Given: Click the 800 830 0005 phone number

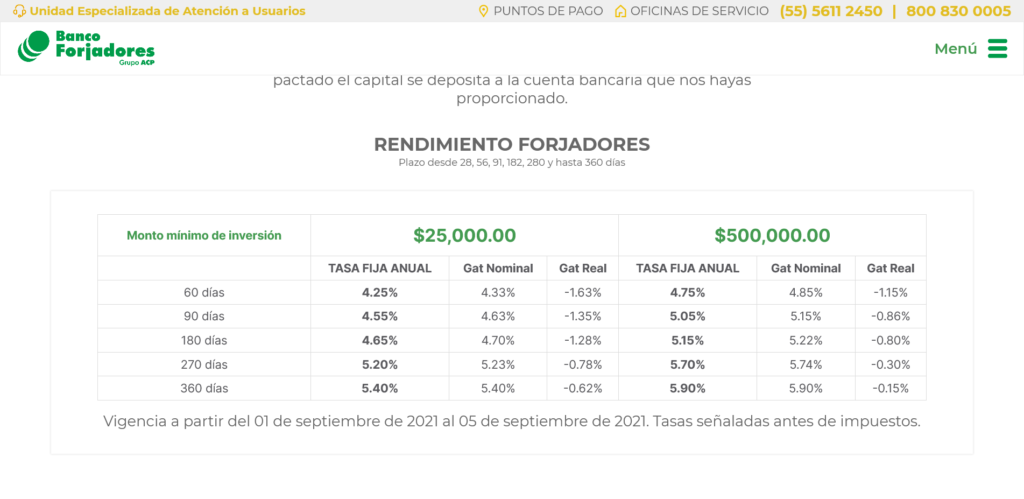Looking at the screenshot, I should click(x=958, y=11).
